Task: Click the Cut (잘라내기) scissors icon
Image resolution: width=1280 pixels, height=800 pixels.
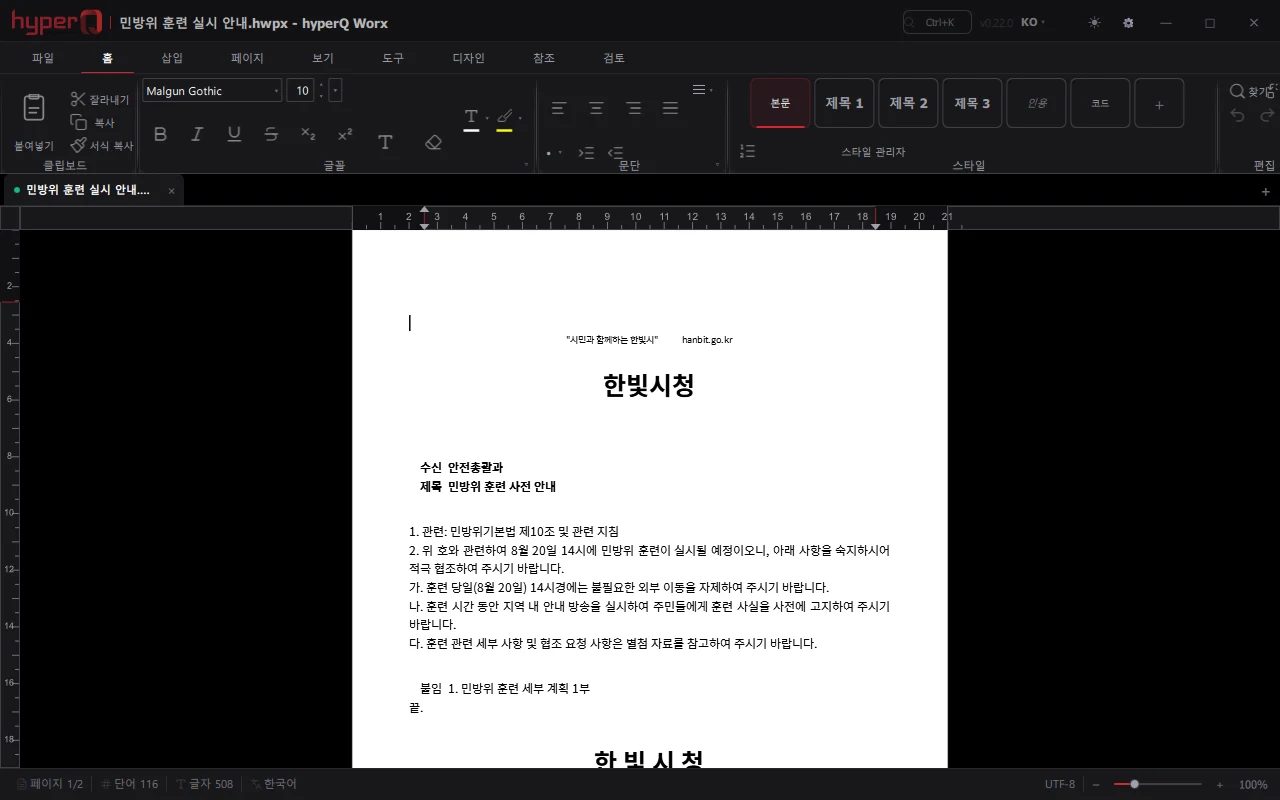Action: click(78, 99)
